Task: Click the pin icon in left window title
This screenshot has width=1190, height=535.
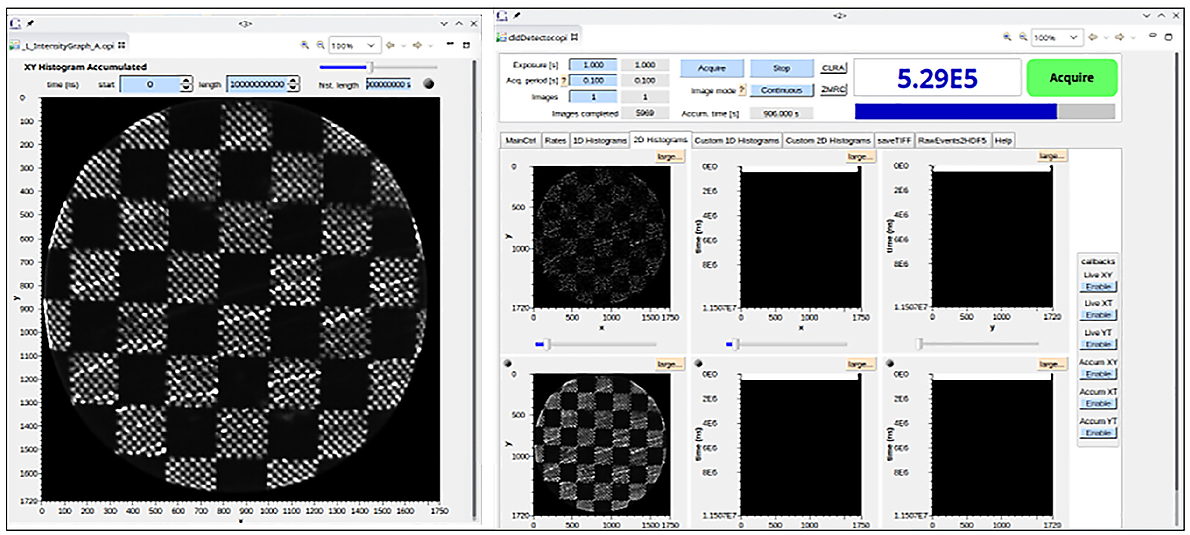Action: coord(30,22)
